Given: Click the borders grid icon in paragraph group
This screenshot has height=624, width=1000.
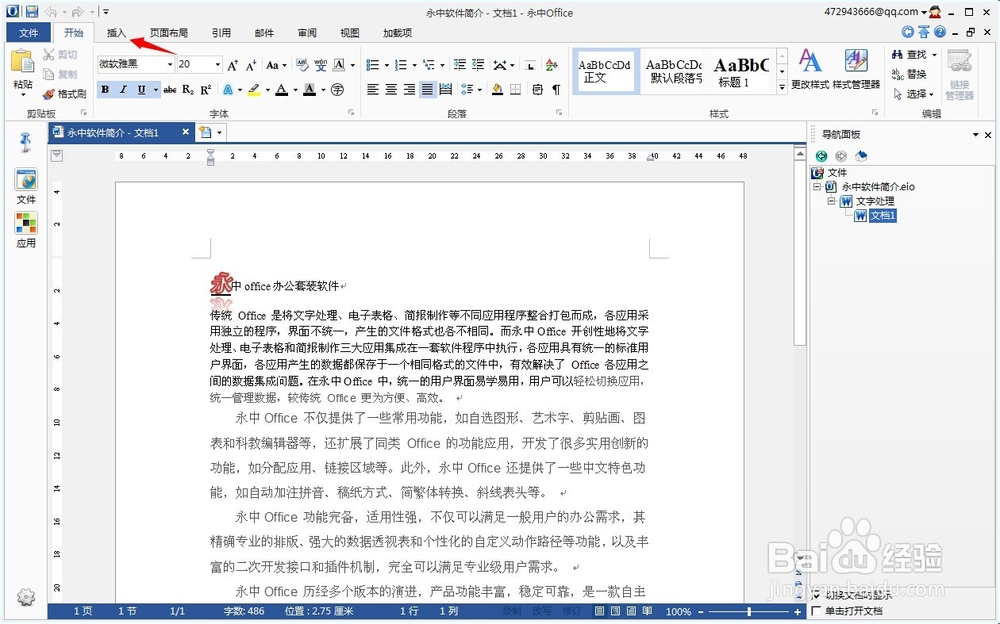Looking at the screenshot, I should coord(515,89).
